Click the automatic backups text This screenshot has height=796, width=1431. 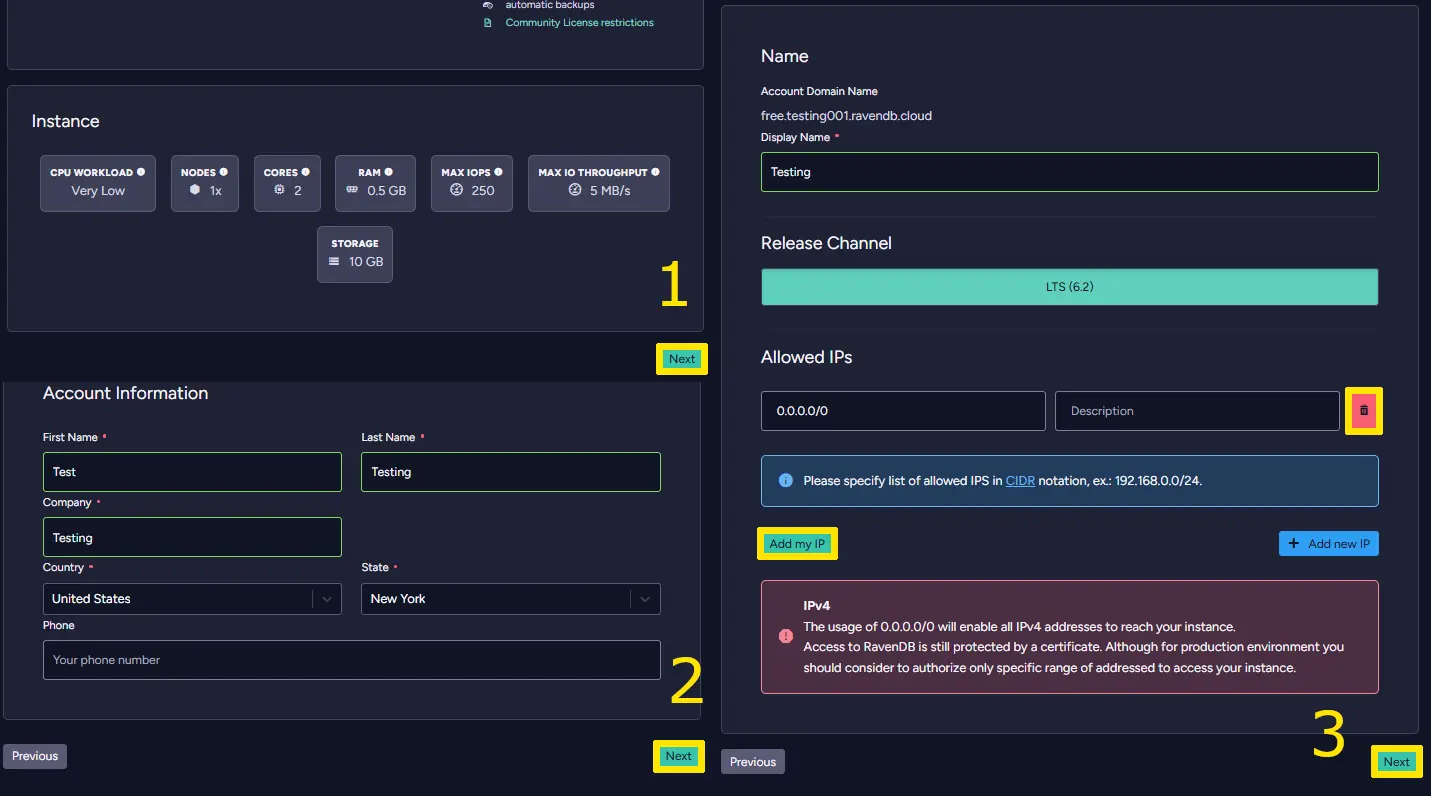click(550, 5)
